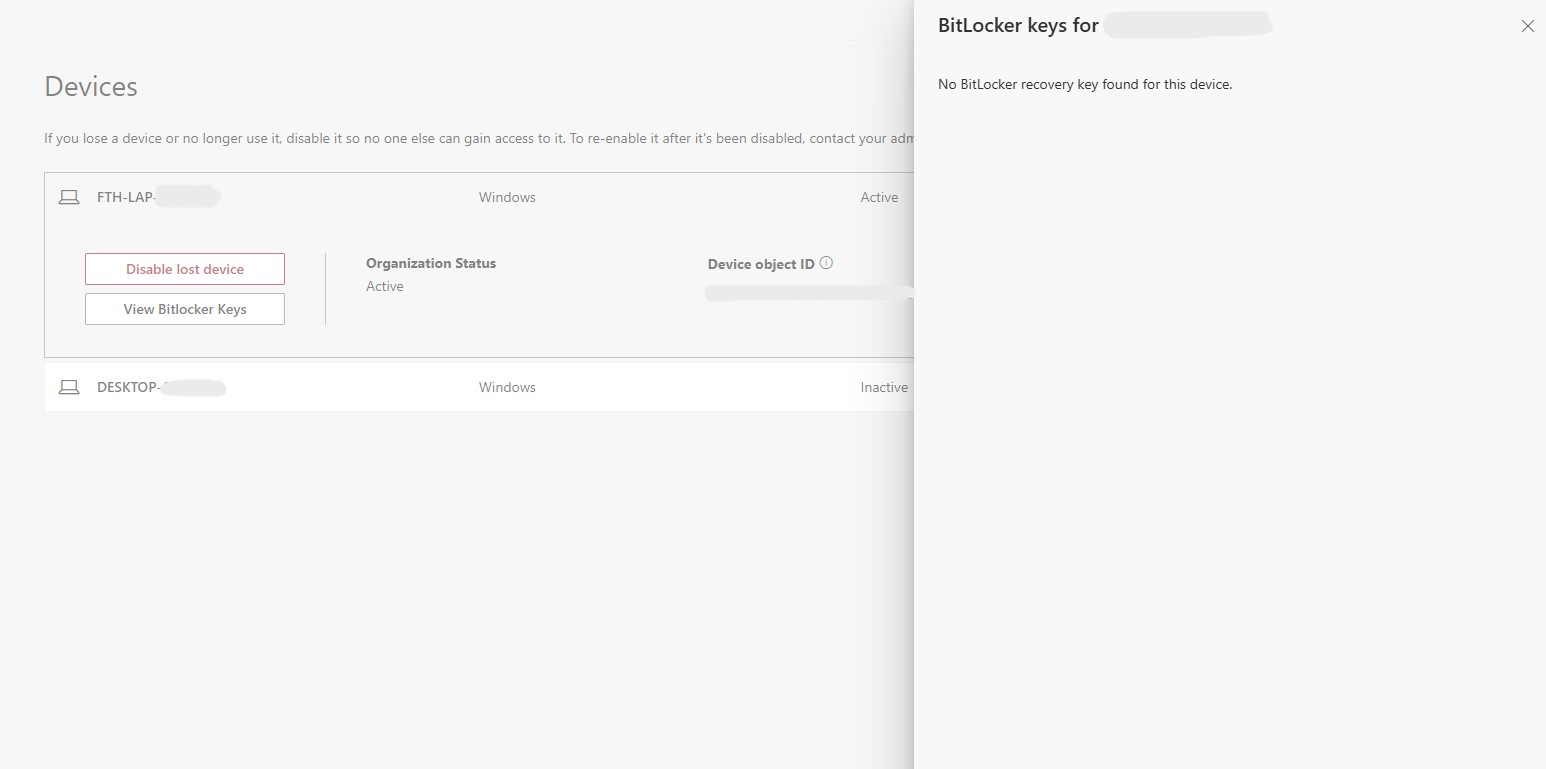Click the 'BitLocker keys for' panel title
Image resolution: width=1546 pixels, height=769 pixels.
click(1018, 26)
